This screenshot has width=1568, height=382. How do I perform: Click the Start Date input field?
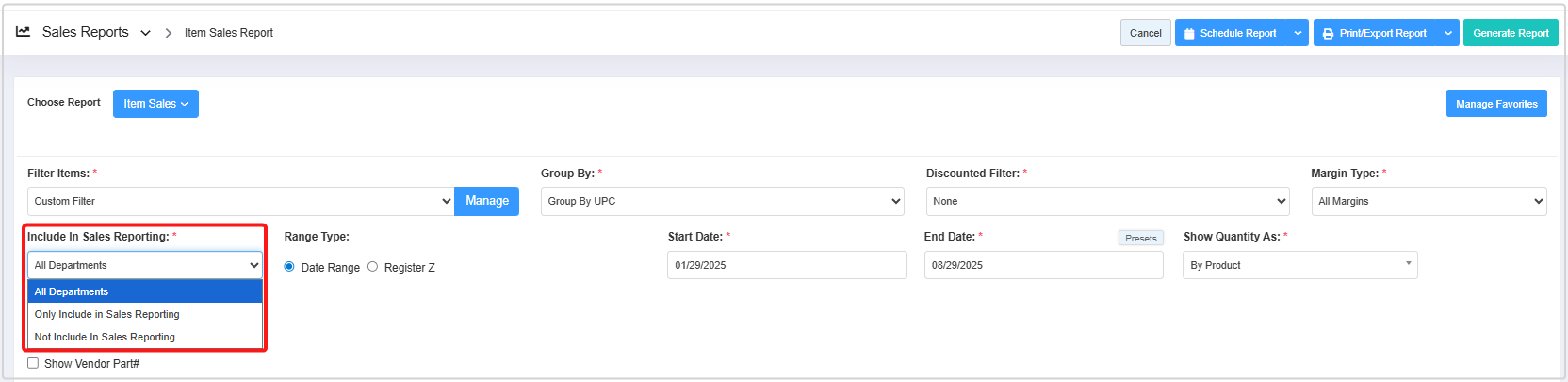(x=786, y=265)
